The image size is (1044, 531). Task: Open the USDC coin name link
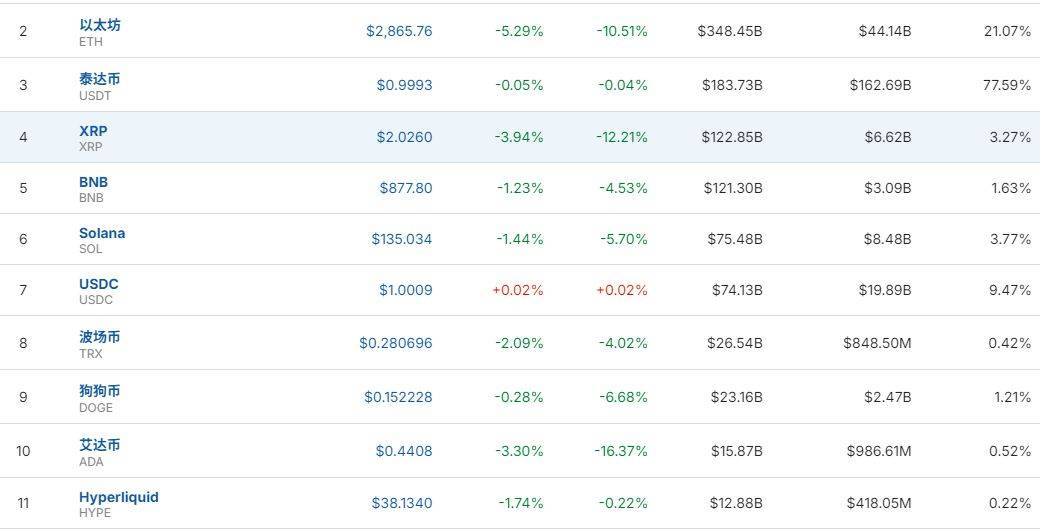tap(98, 284)
